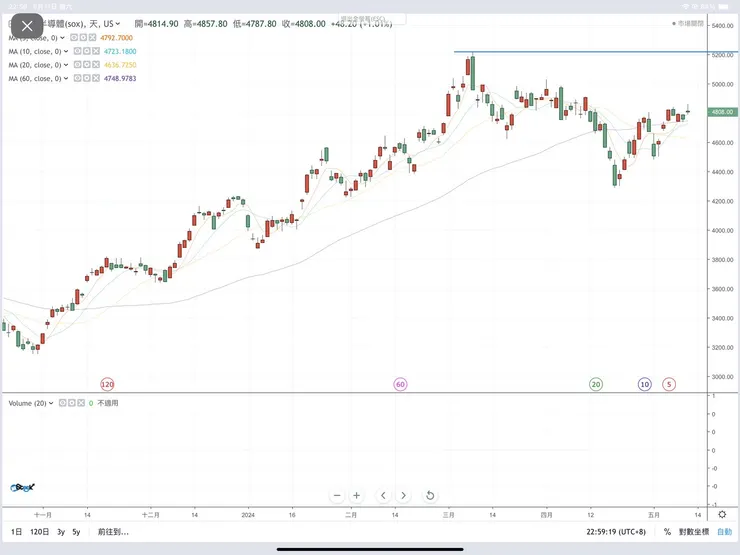Click the 3000.00 label on the price axis

click(722, 377)
